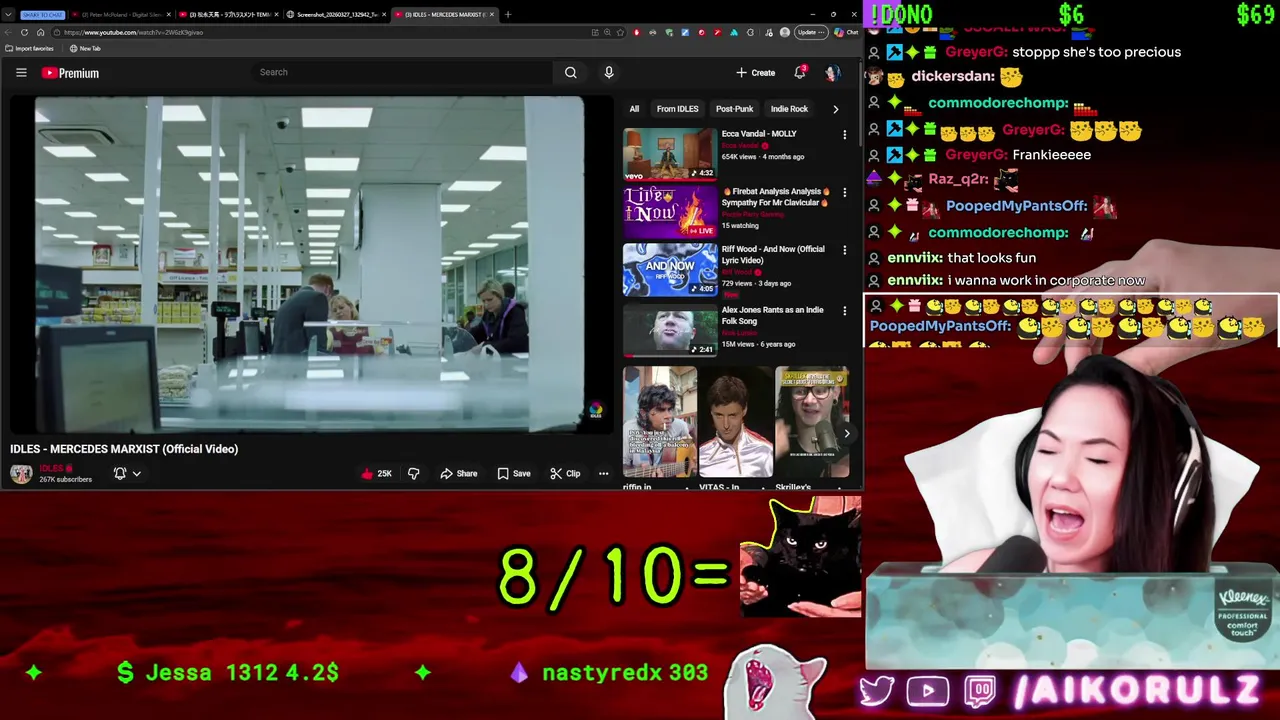Open options menu for Riff Wood video
This screenshot has height=720, width=1280.
click(844, 251)
